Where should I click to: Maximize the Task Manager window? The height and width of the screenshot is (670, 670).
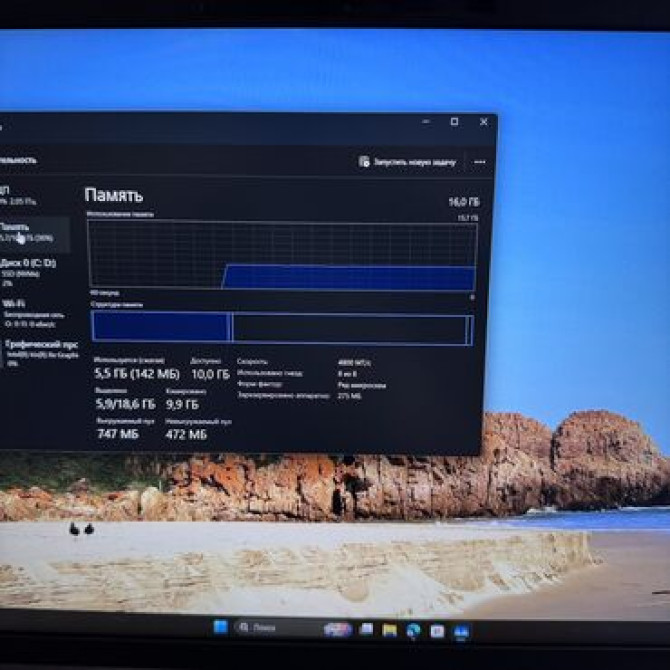tap(454, 122)
